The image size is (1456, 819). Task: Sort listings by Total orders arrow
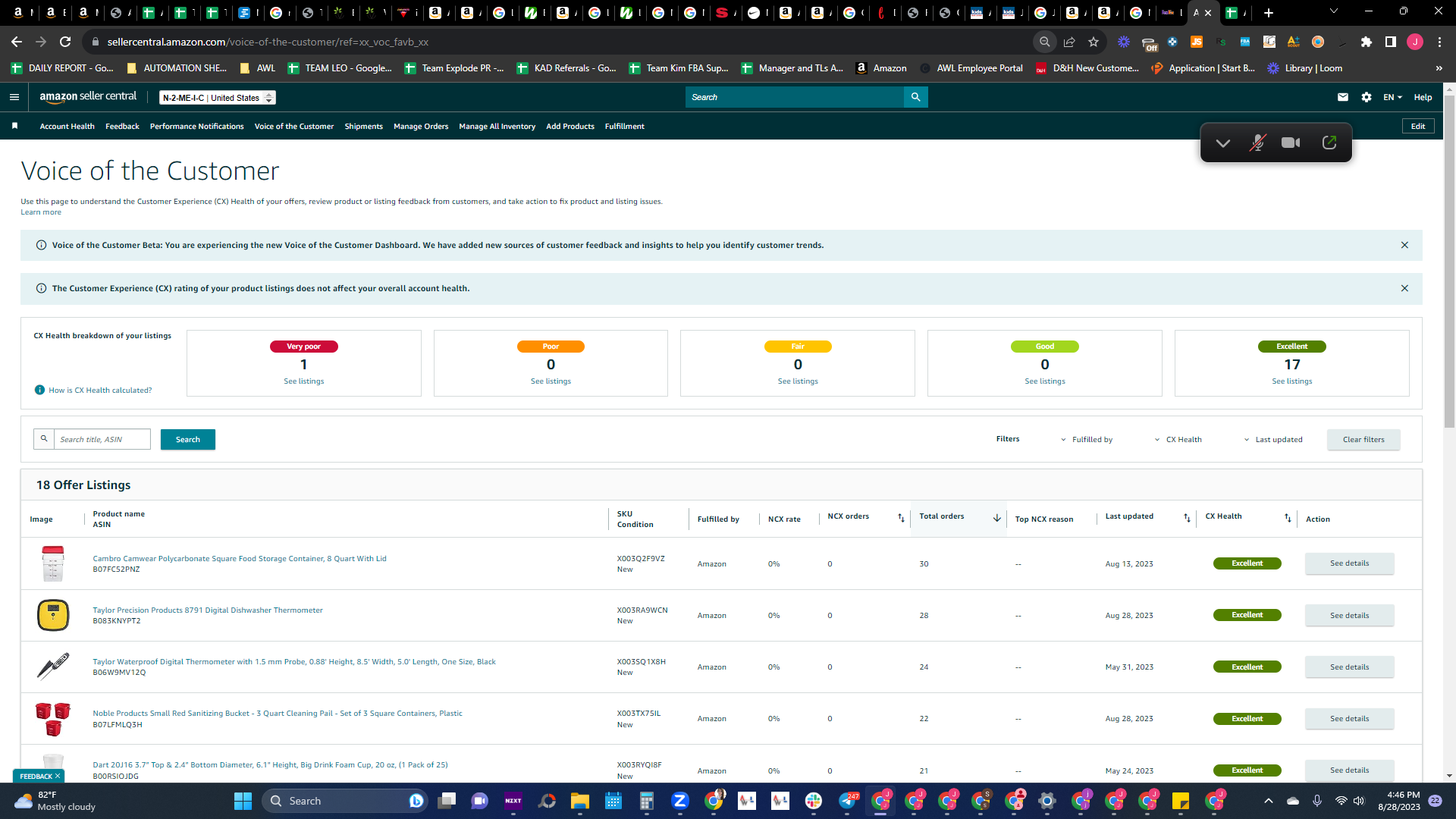click(996, 517)
